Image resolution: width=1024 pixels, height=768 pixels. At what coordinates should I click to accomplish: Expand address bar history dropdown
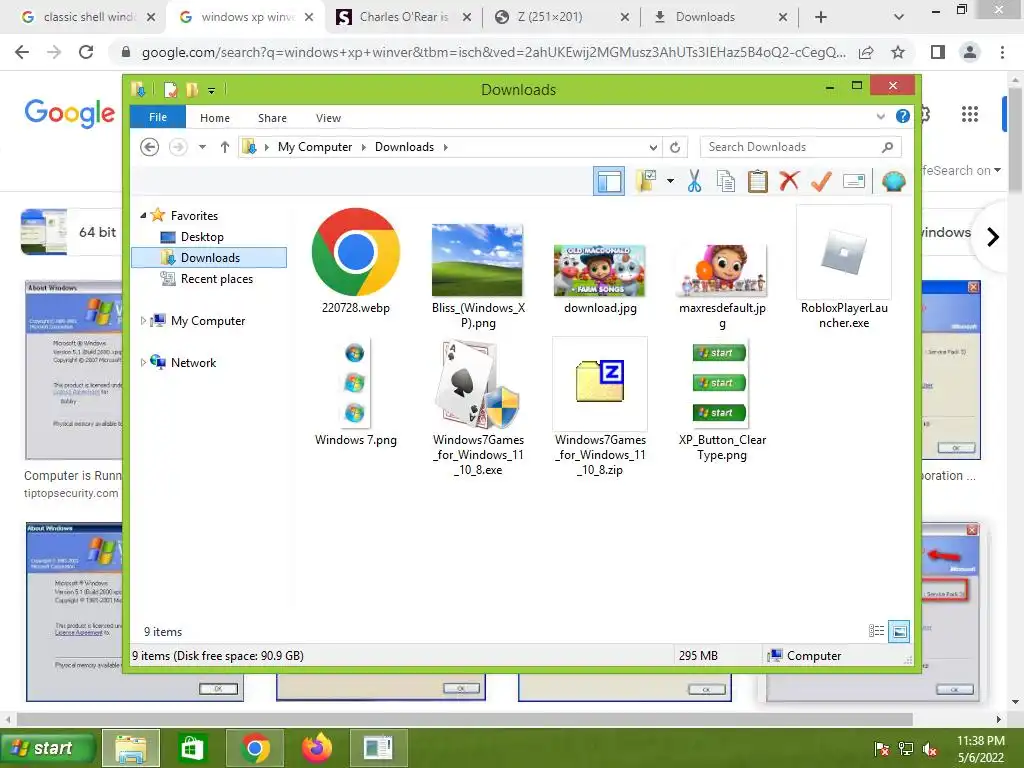pyautogui.click(x=652, y=148)
